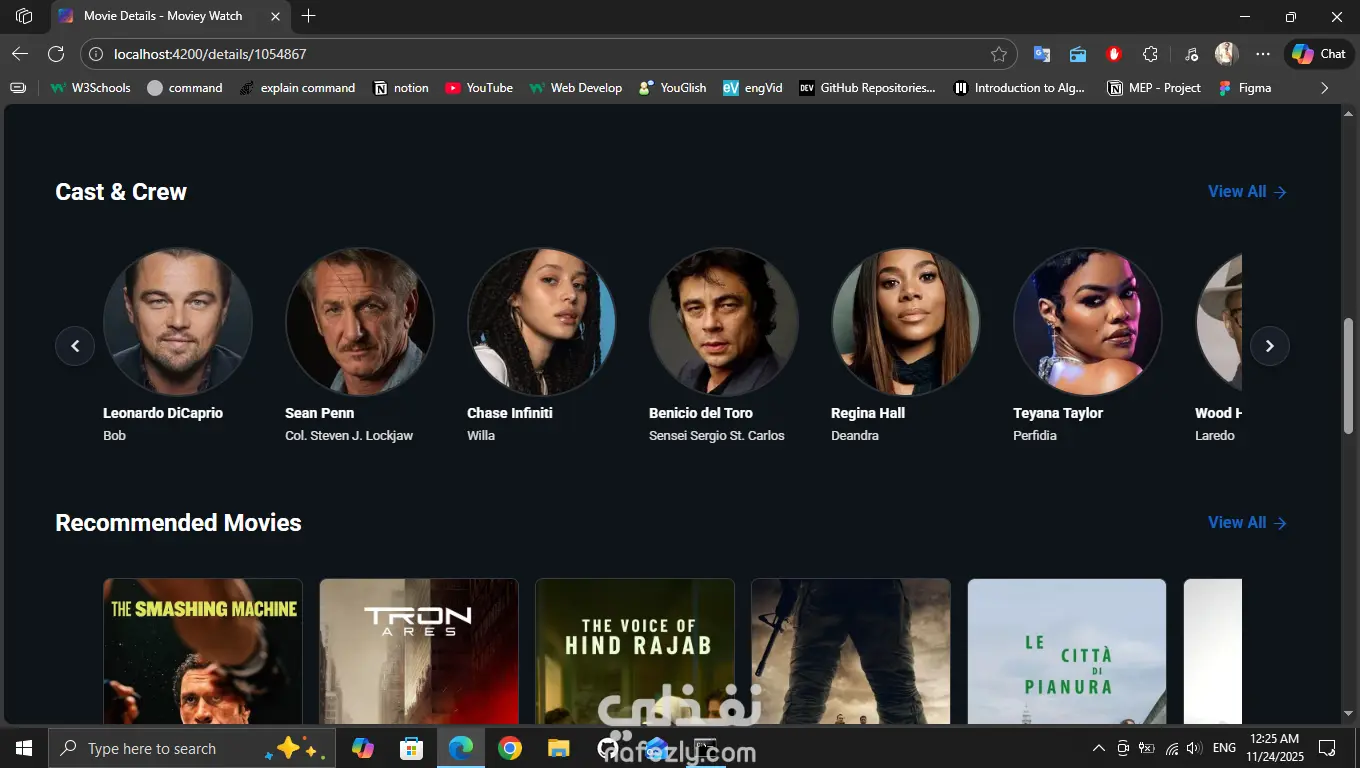Select Teyana Taylor's cast photo

coord(1088,322)
